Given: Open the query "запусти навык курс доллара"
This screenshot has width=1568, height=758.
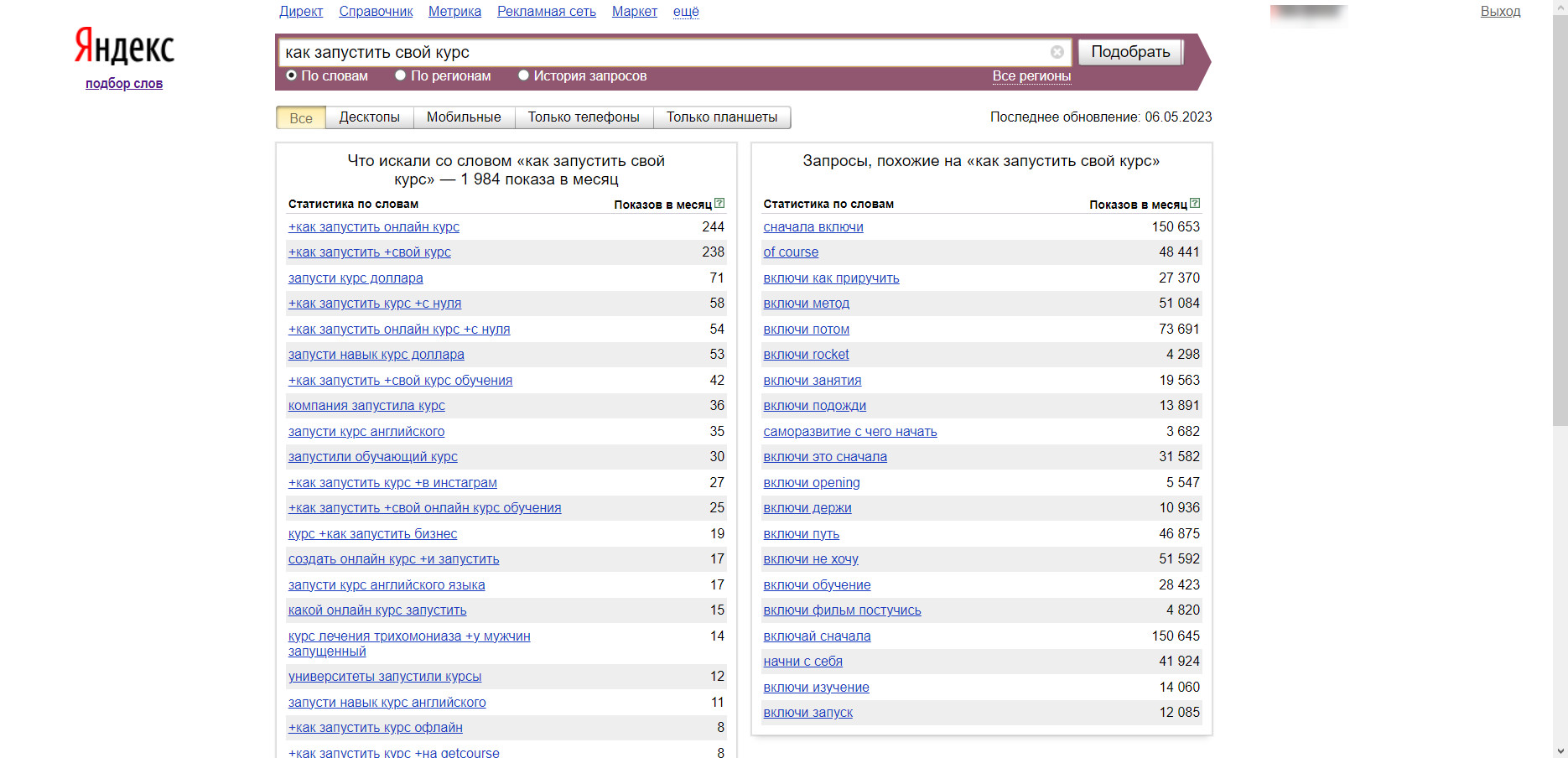Looking at the screenshot, I should (x=376, y=355).
